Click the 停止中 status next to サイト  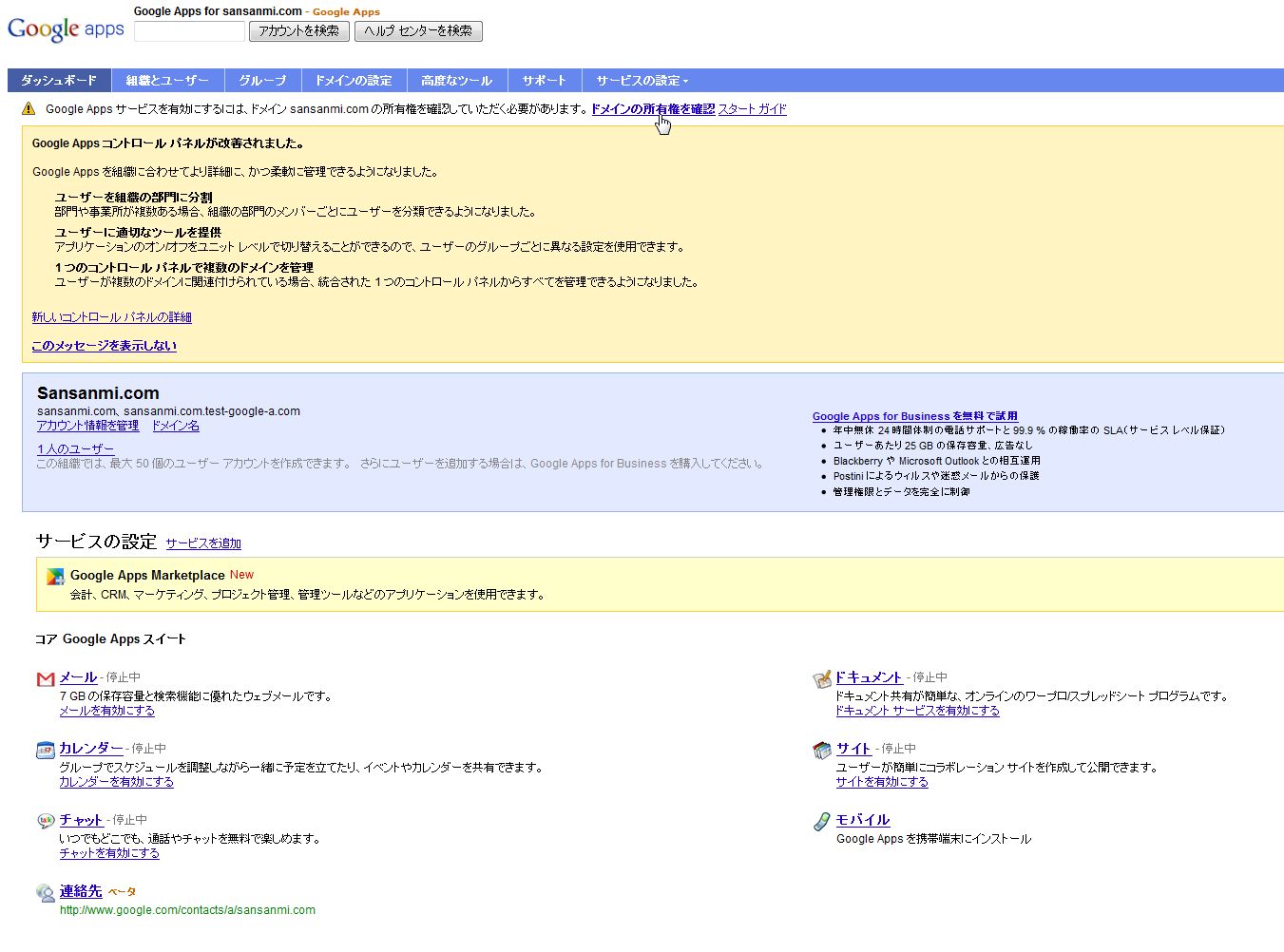tap(898, 749)
